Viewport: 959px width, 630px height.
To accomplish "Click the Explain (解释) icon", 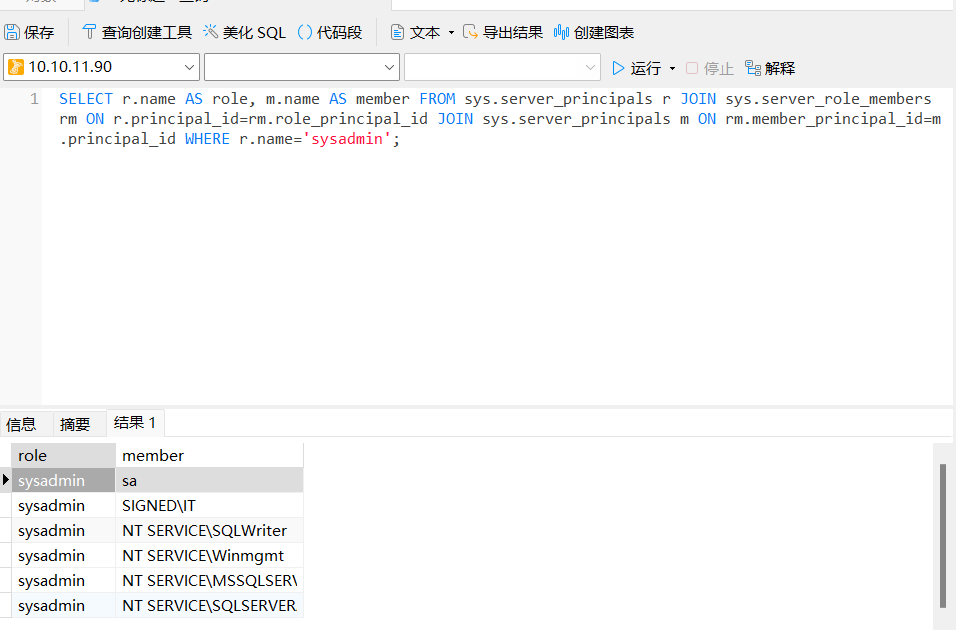I will pyautogui.click(x=753, y=68).
